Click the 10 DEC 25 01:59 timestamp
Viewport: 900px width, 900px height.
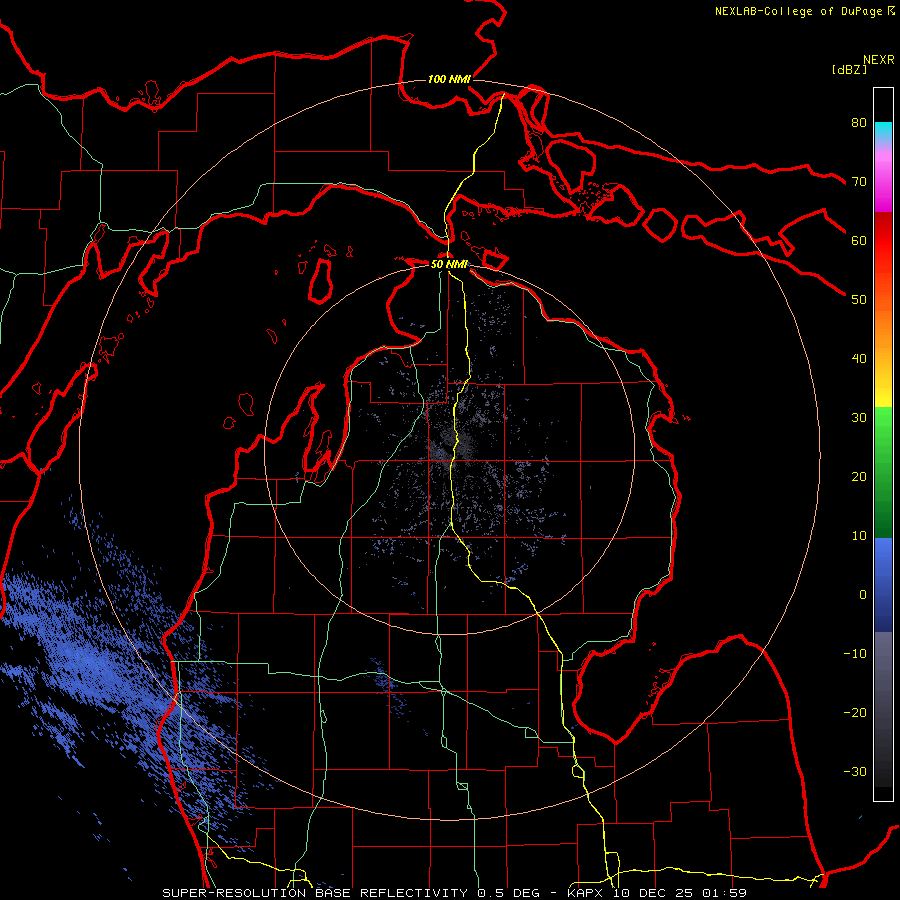point(680,893)
